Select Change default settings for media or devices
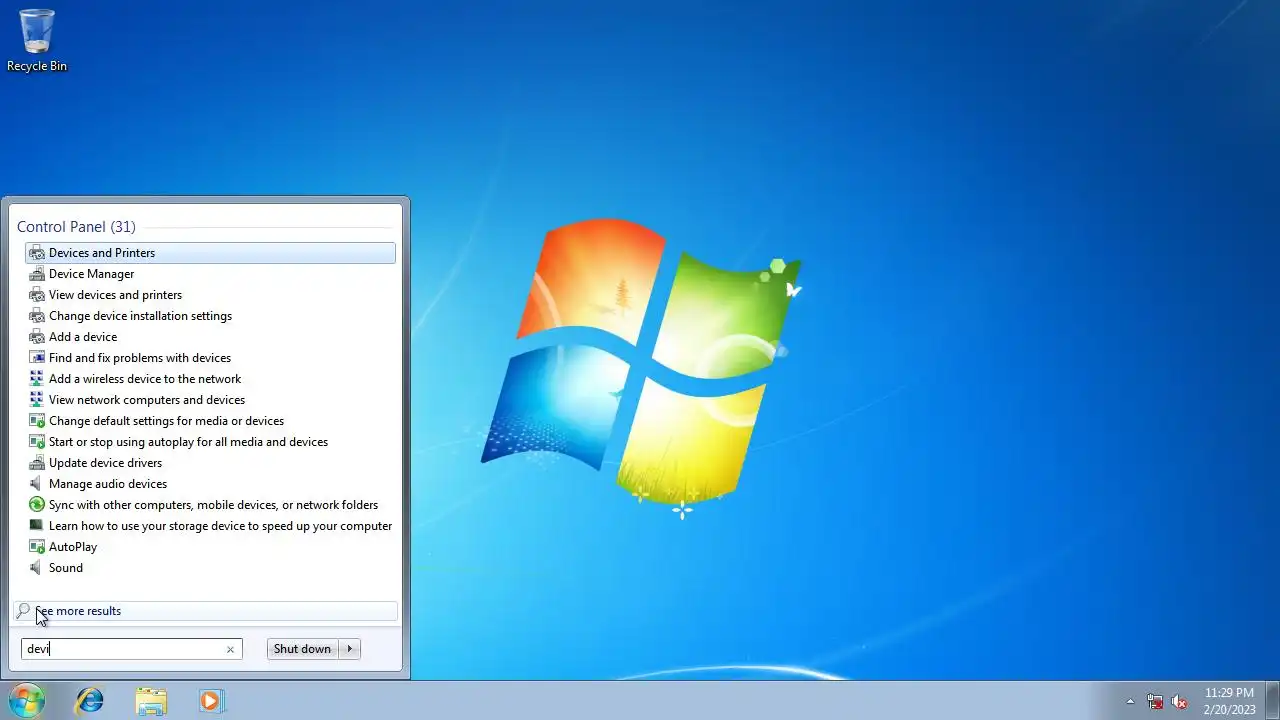Image resolution: width=1280 pixels, height=720 pixels. (x=210, y=421)
